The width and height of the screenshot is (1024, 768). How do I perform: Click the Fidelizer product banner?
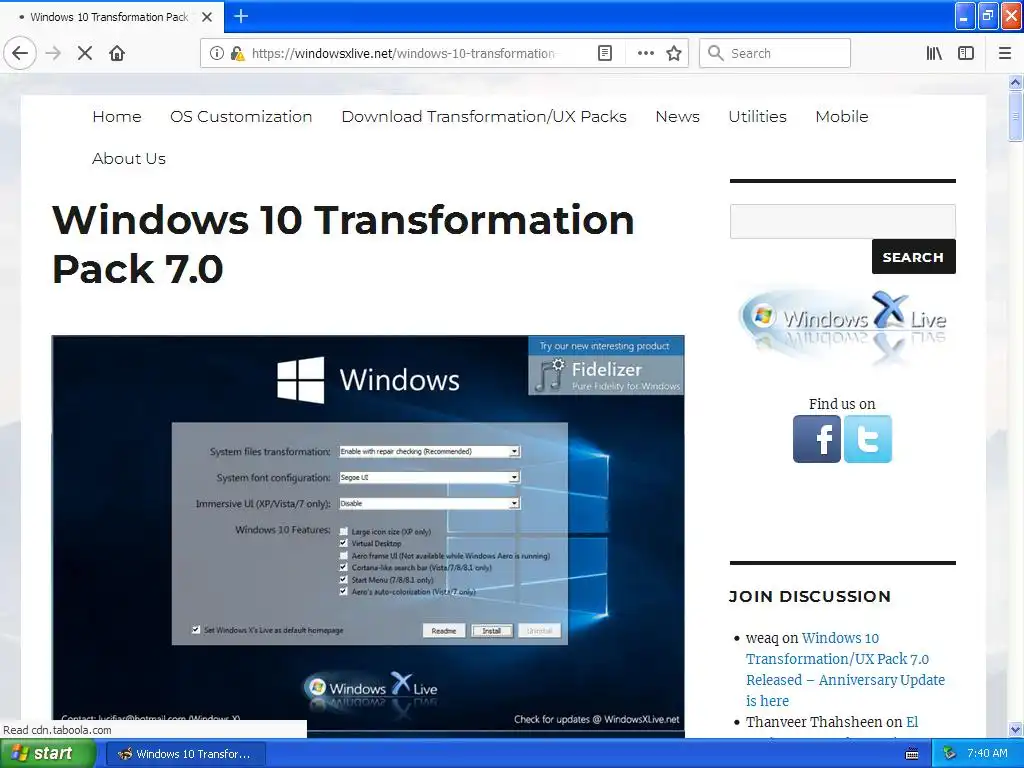coord(606,366)
